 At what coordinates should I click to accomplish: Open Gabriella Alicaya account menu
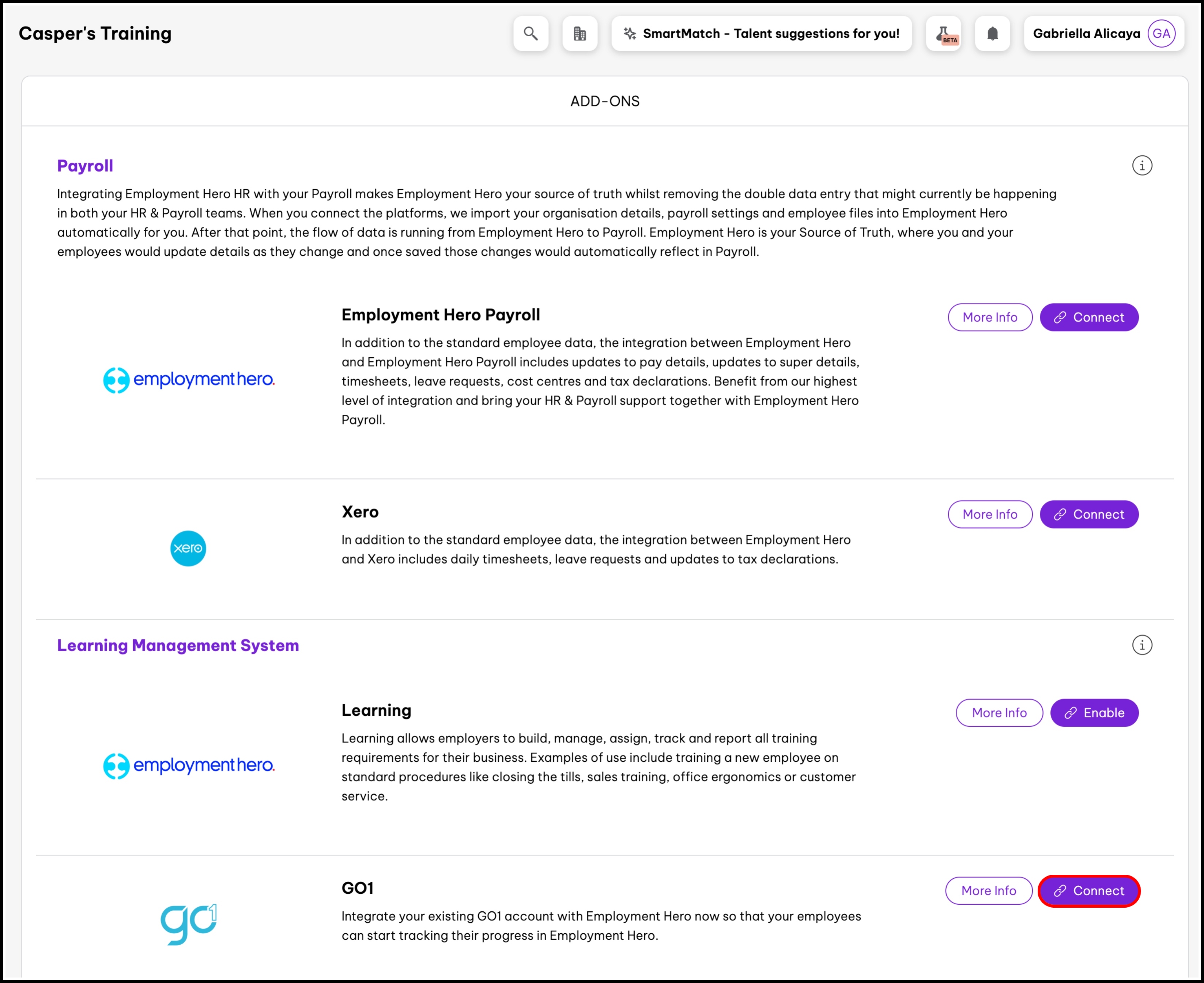(1086, 33)
